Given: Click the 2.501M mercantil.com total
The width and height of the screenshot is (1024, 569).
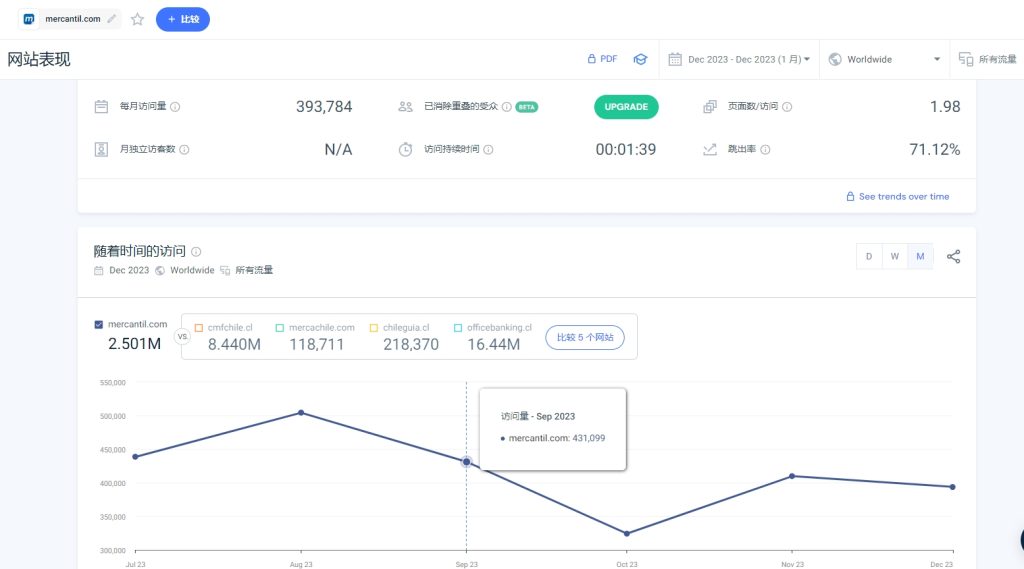Looking at the screenshot, I should [135, 344].
